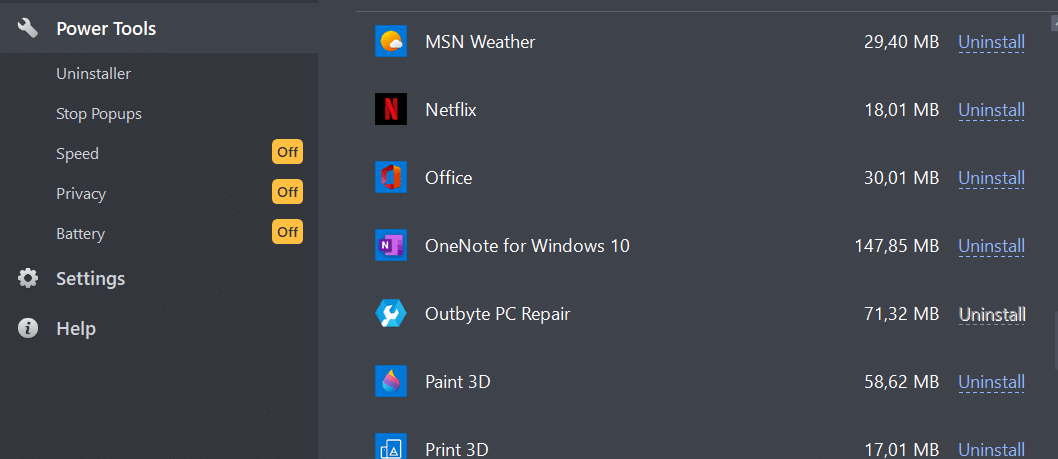1058x459 pixels.
Task: Select the Print 3D app icon
Action: [x=391, y=446]
